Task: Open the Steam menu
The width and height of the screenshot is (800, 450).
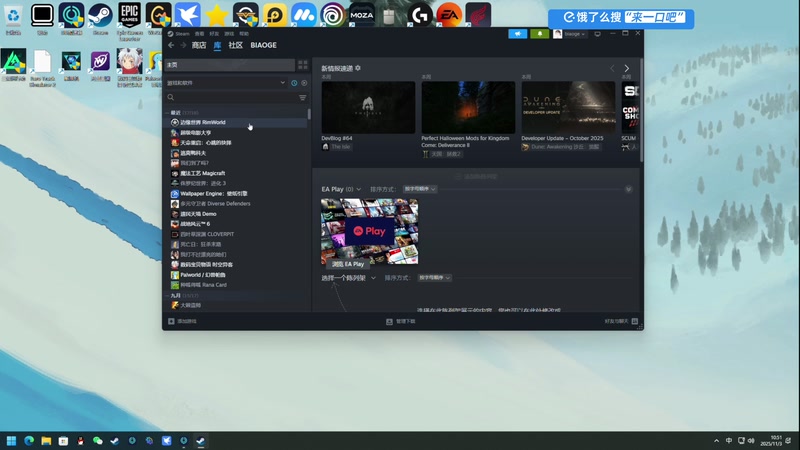Action: pyautogui.click(x=179, y=34)
